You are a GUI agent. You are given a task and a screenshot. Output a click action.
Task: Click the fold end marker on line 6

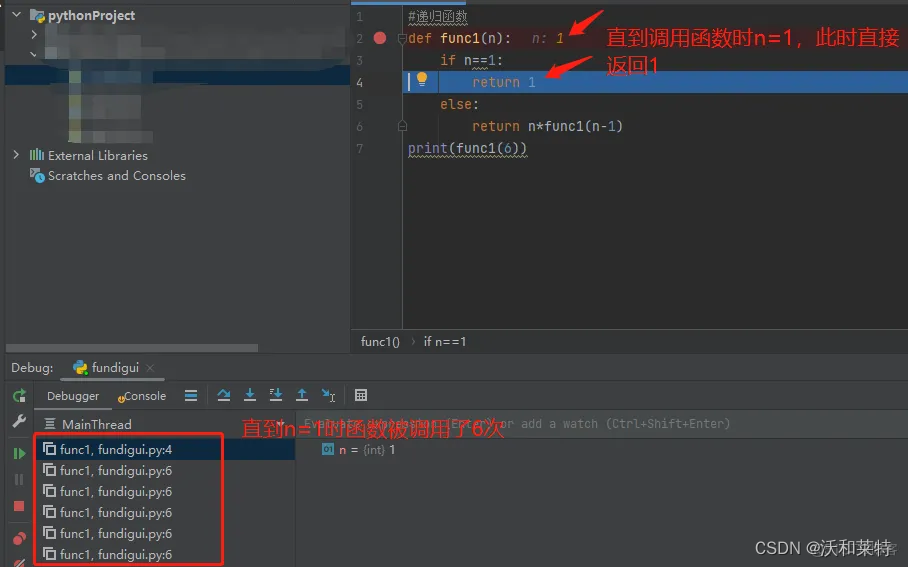pyautogui.click(x=402, y=126)
